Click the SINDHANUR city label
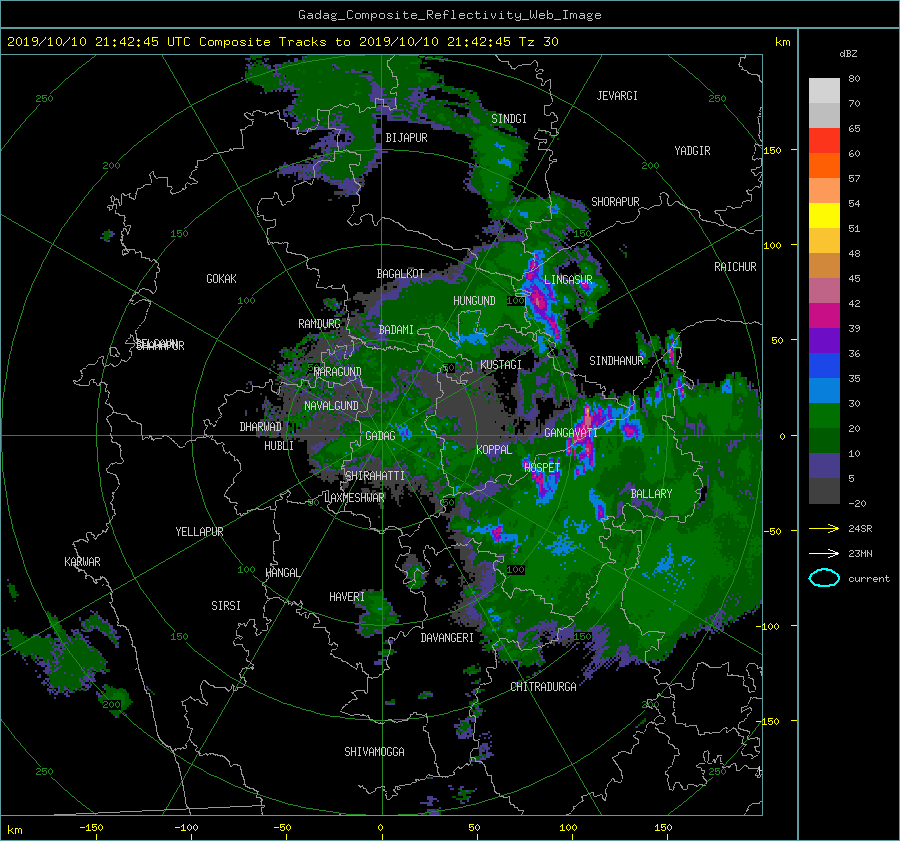The width and height of the screenshot is (900, 841). pos(616,361)
